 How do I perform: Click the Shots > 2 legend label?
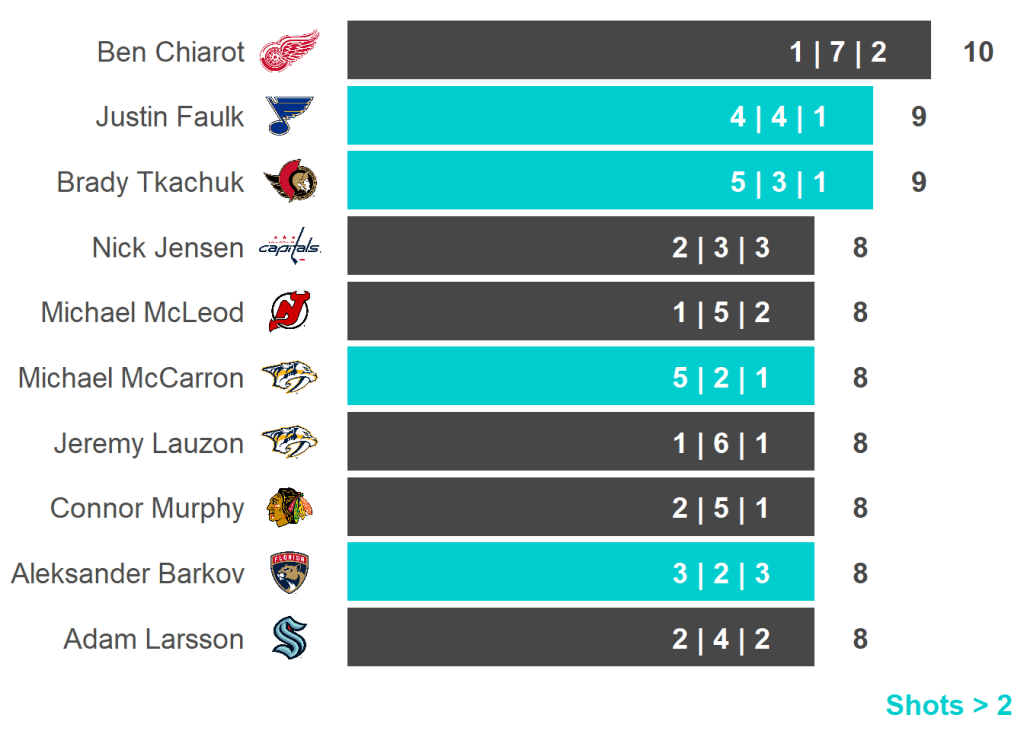pos(948,705)
